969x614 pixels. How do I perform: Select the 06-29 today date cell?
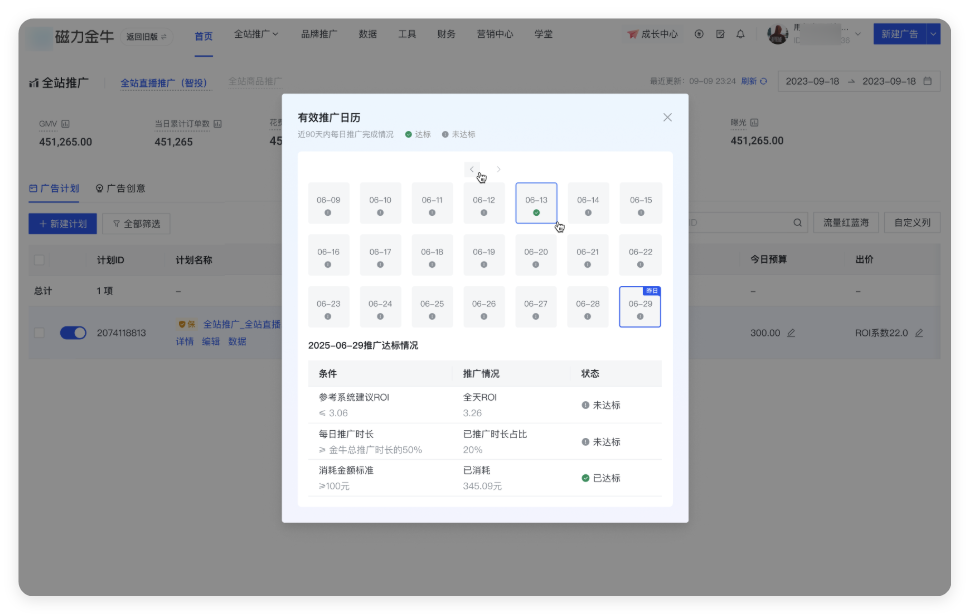pyautogui.click(x=640, y=307)
